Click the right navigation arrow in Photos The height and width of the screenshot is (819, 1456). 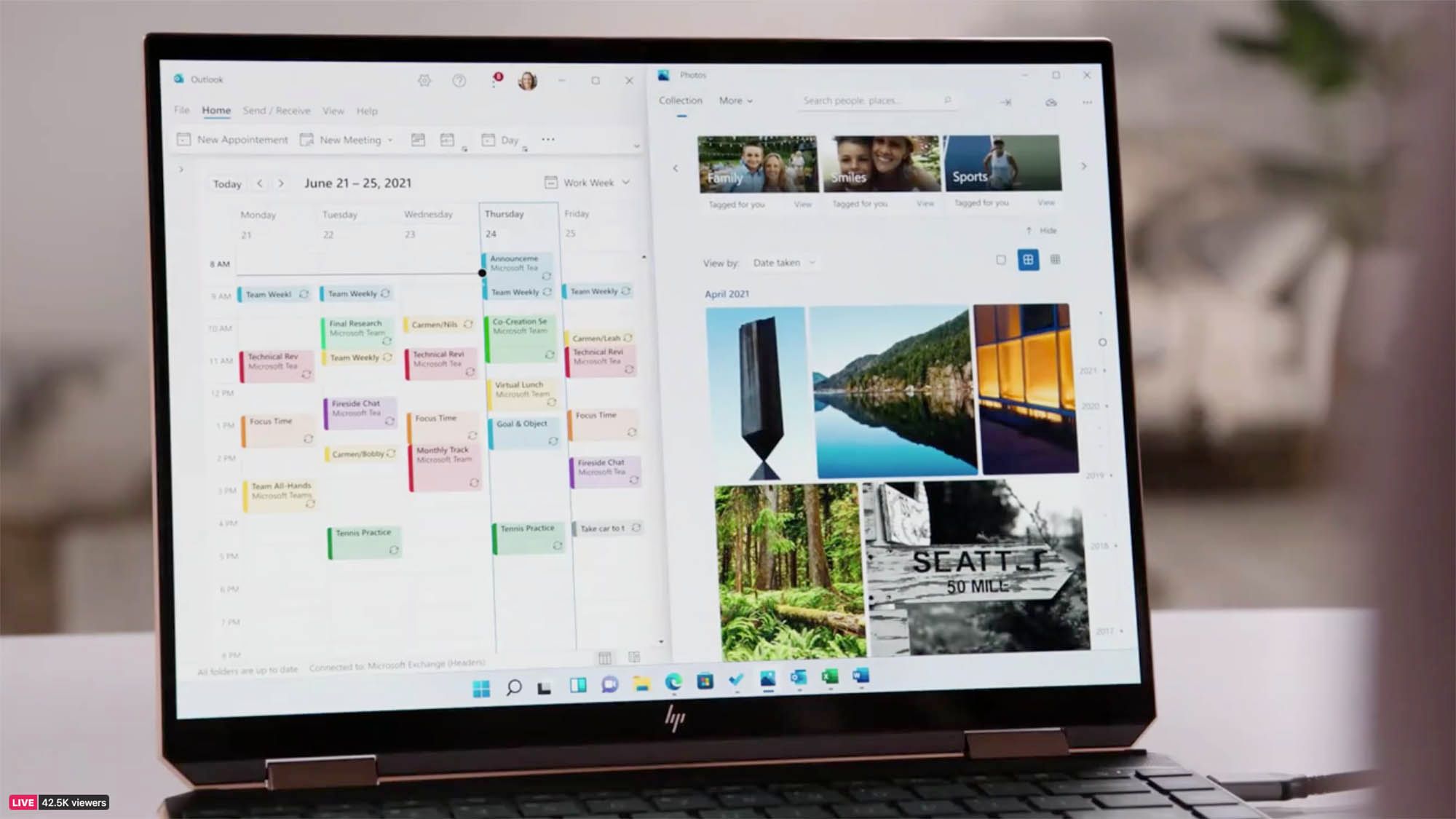point(1084,167)
